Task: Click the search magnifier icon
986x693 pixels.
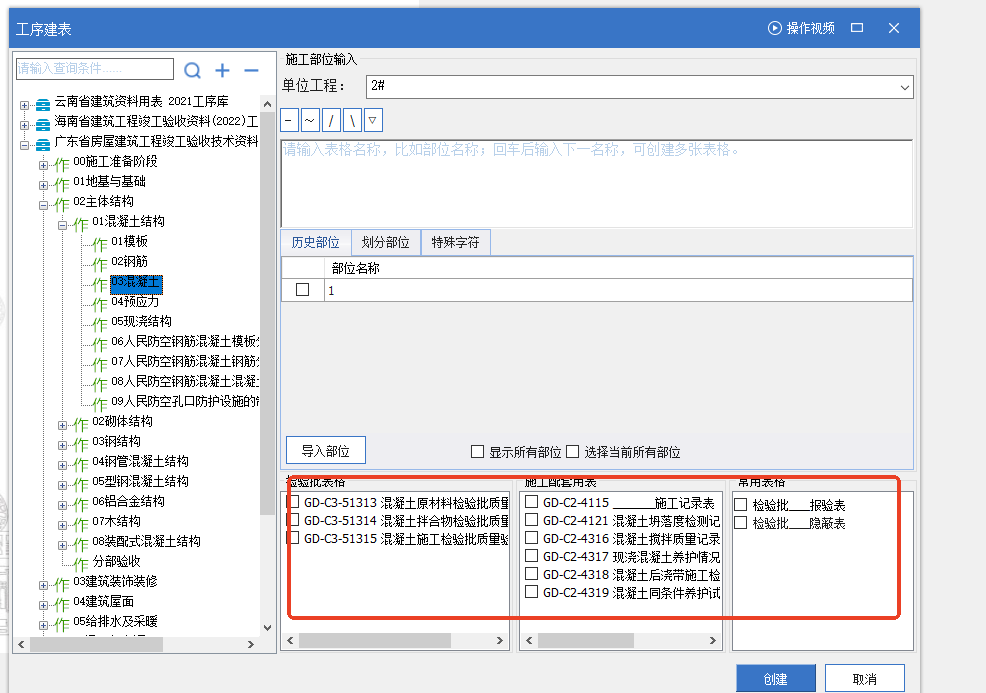Action: coord(193,70)
